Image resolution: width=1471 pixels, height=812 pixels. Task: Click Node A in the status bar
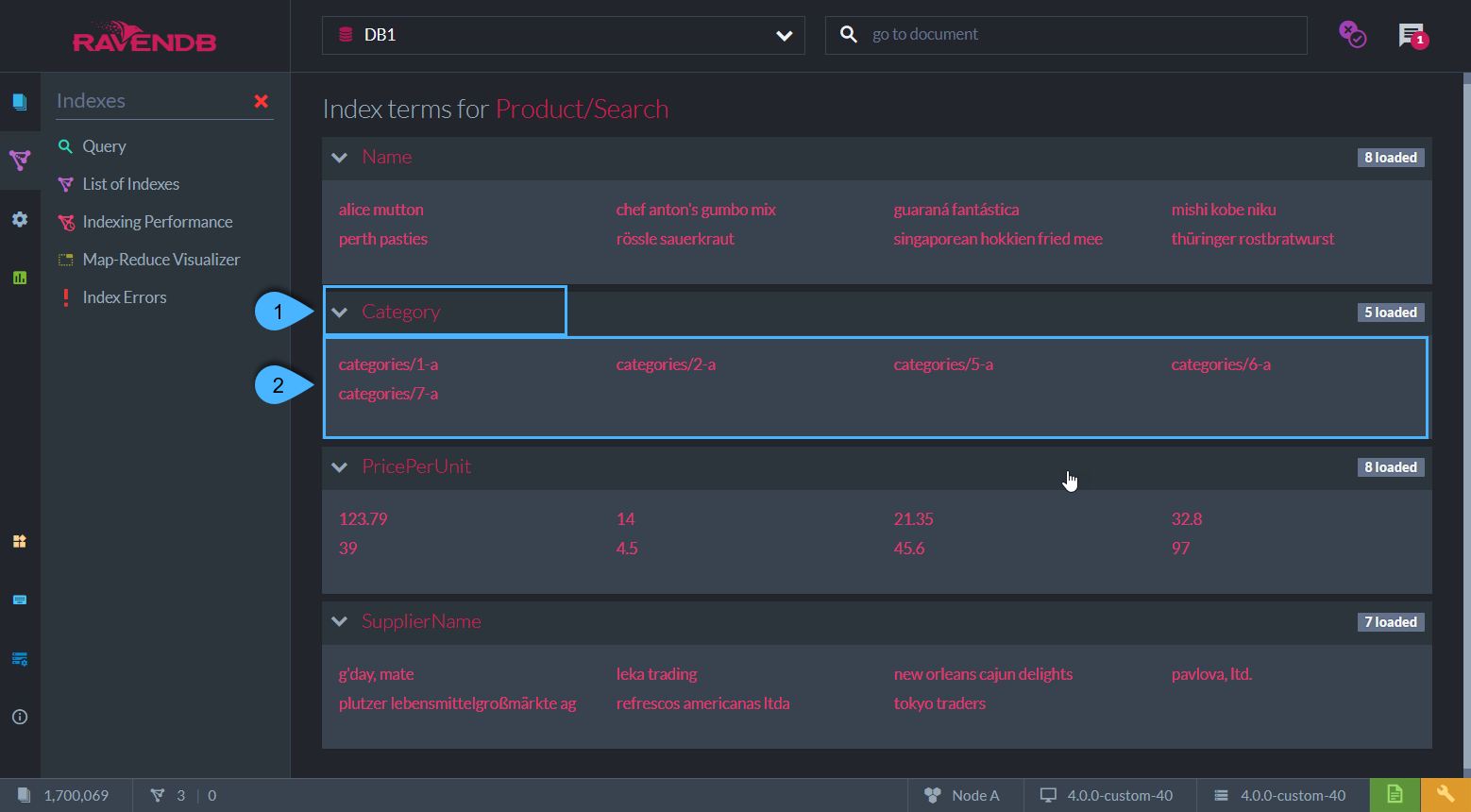964,796
